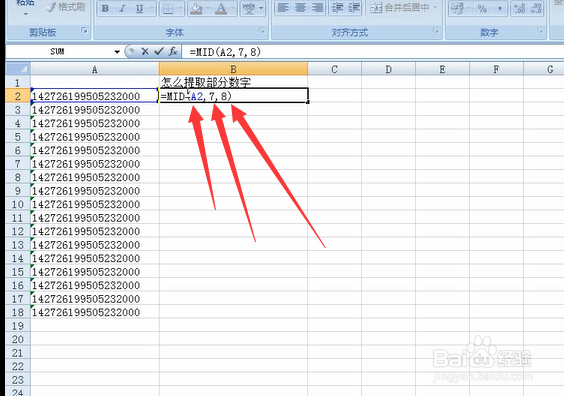This screenshot has width=564, height=396.
Task: Decrease decimal places icon
Action: point(536,9)
